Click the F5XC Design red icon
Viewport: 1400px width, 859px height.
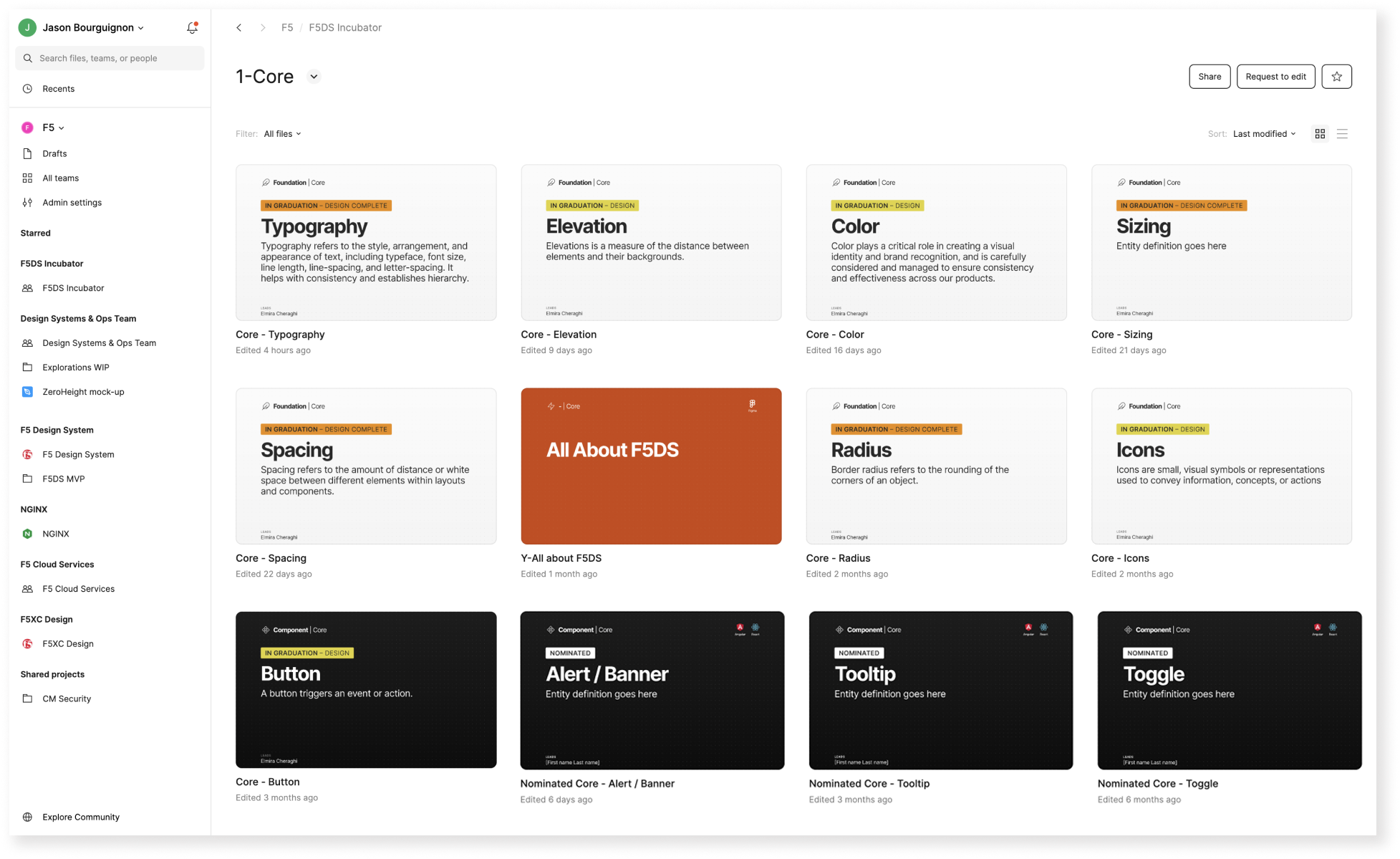pos(27,643)
